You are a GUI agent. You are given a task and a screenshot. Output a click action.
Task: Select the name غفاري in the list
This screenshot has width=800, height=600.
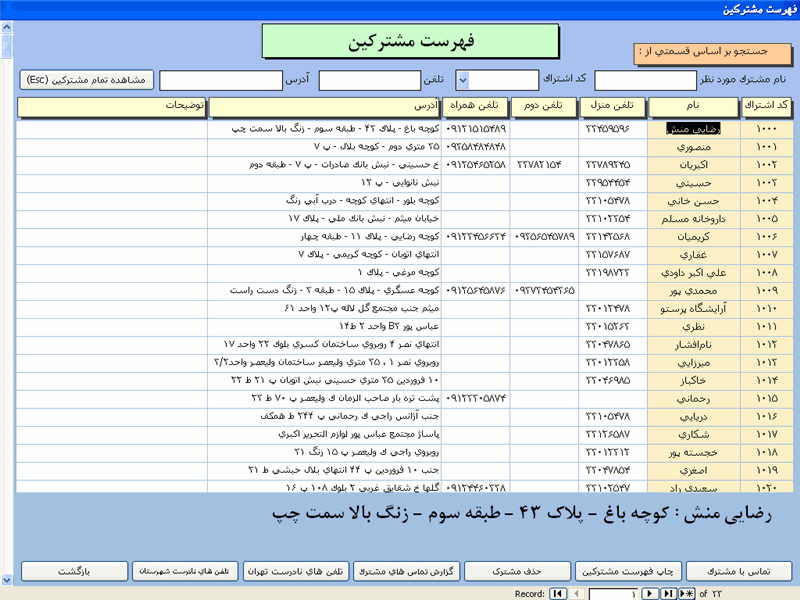693,255
